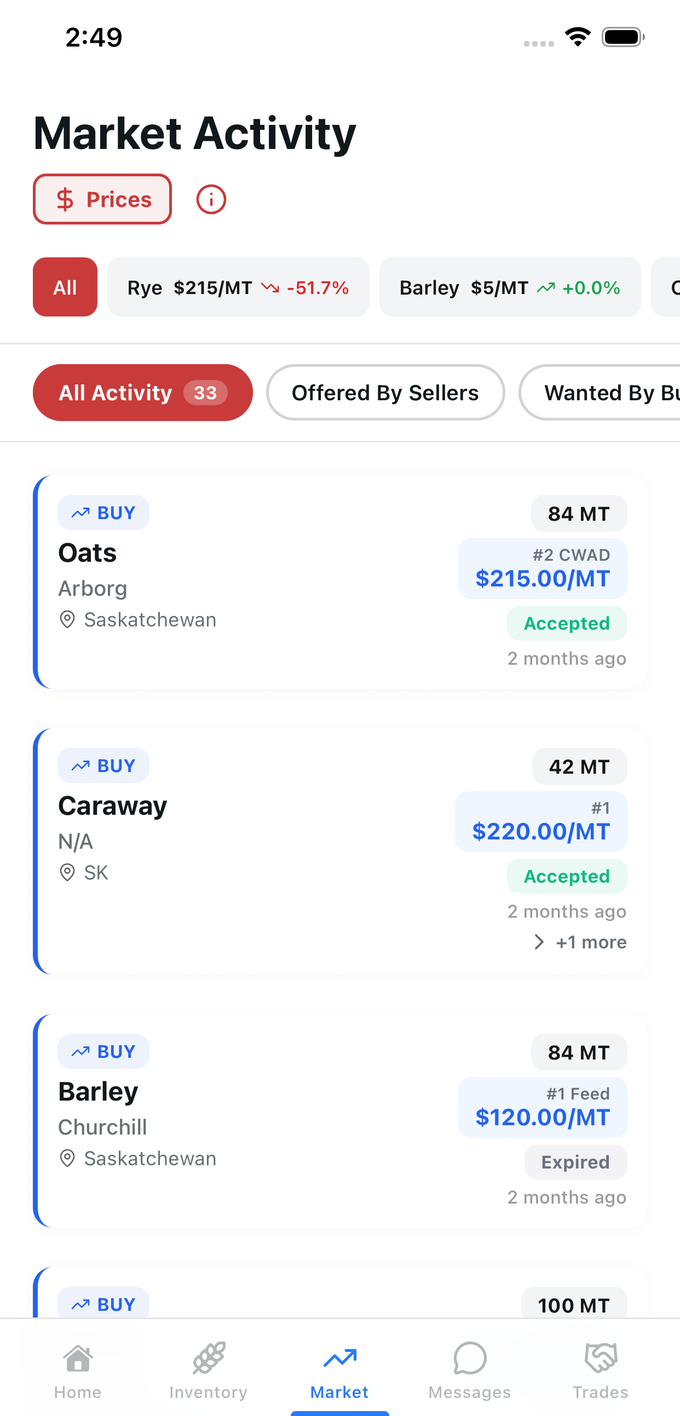
Task: Tap the info icon beside Prices
Action: click(210, 199)
